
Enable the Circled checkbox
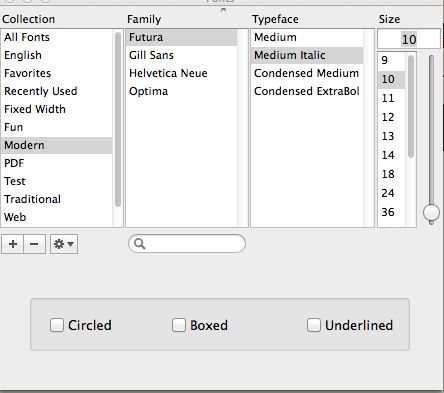(57, 325)
